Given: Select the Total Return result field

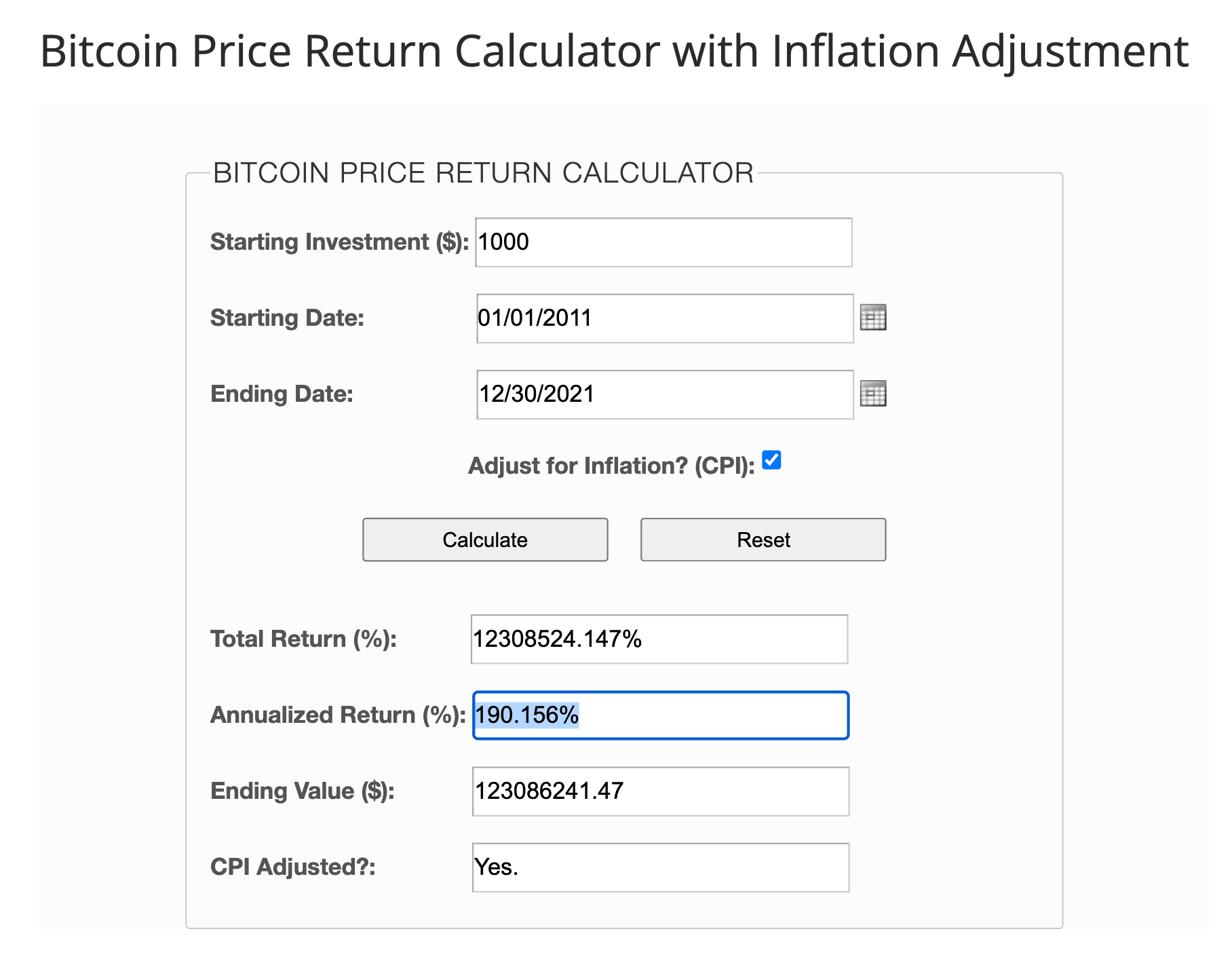Looking at the screenshot, I should tap(659, 639).
